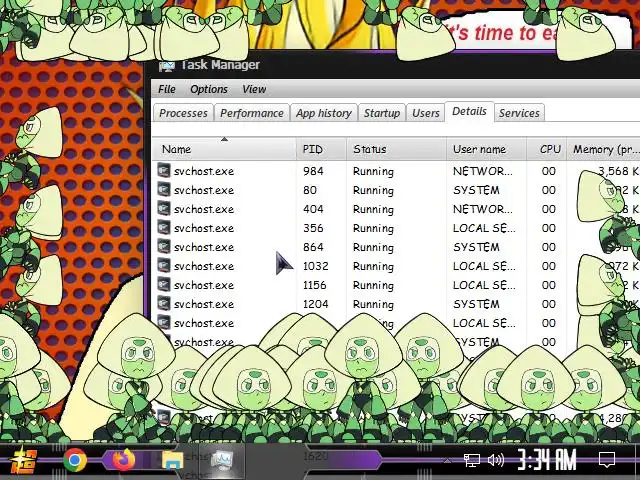Screen dimensions: 640x480
Task: Click Task Manager taskbar button
Action: pos(222,460)
